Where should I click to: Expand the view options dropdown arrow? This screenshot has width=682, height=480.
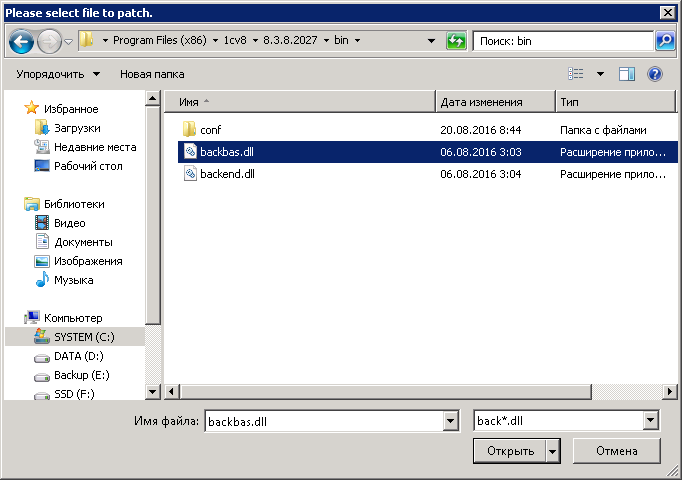coord(600,74)
